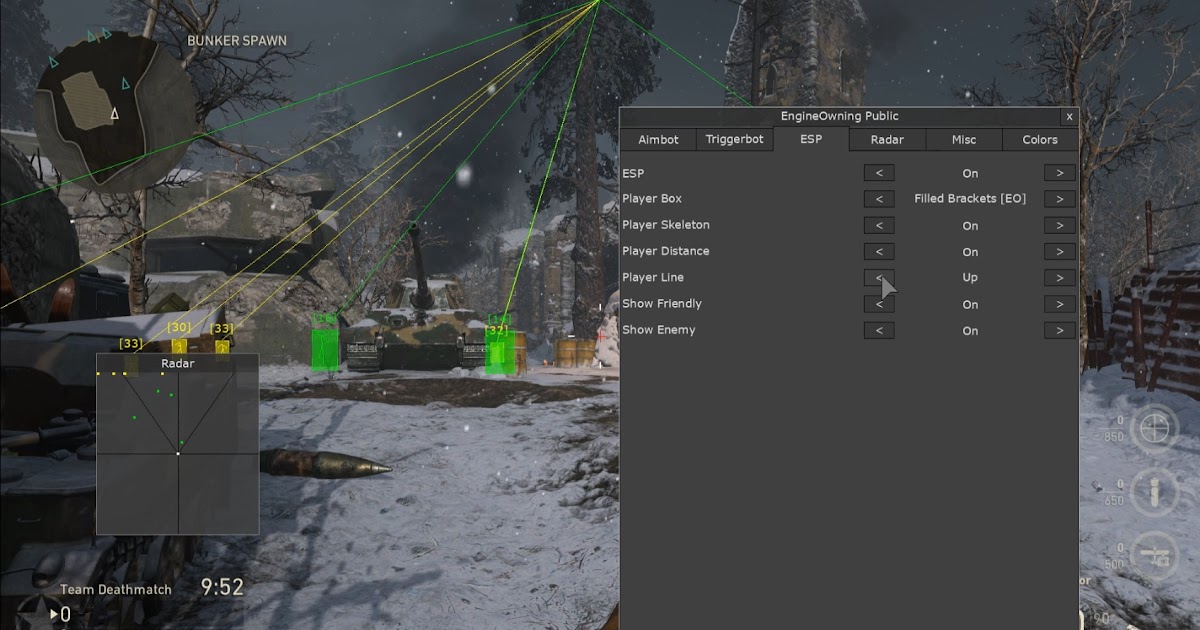Click the left arrow for Player Skeleton
The height and width of the screenshot is (630, 1200).
[x=879, y=225]
